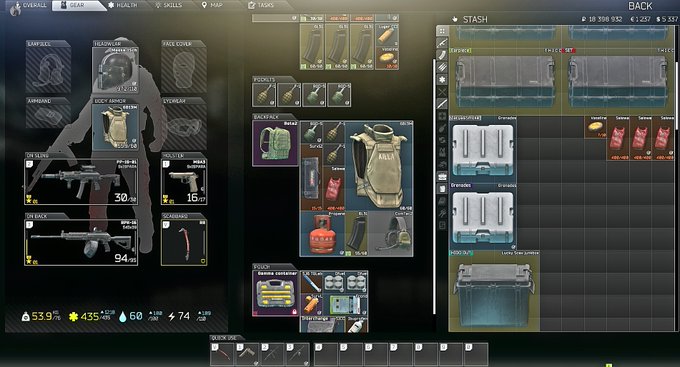Viewport: 680px width, 367px height.
Task: Toggle weapons filter in stash sidebar
Action: coord(442,43)
